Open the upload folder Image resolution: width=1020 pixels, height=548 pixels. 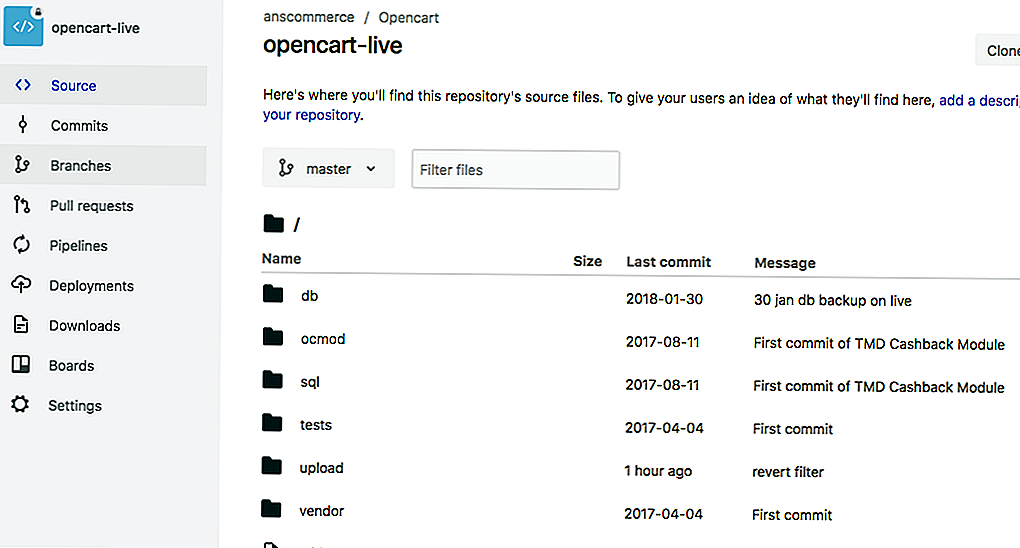point(321,468)
